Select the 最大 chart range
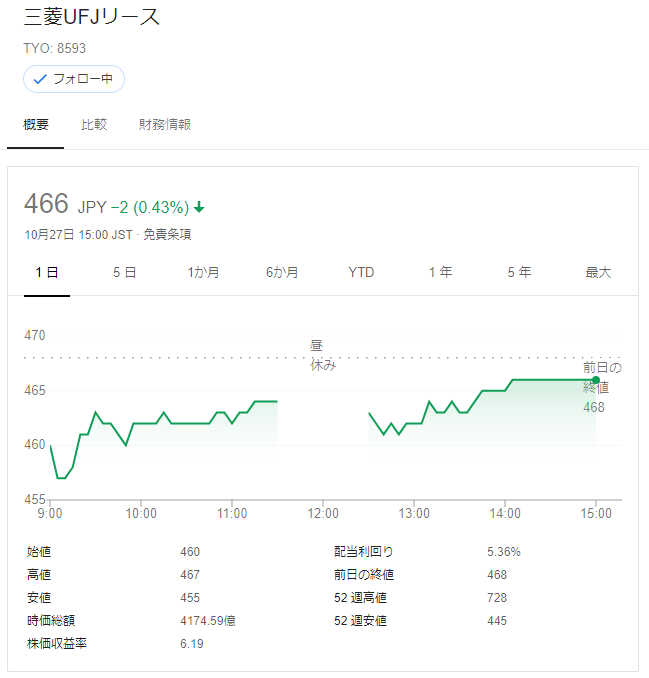649x678 pixels. point(598,272)
